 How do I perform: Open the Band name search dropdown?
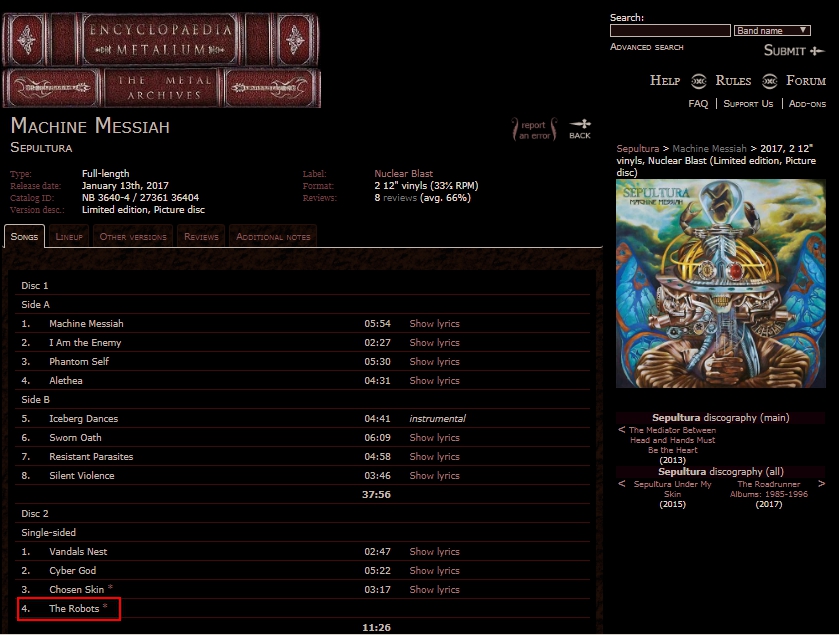point(772,30)
